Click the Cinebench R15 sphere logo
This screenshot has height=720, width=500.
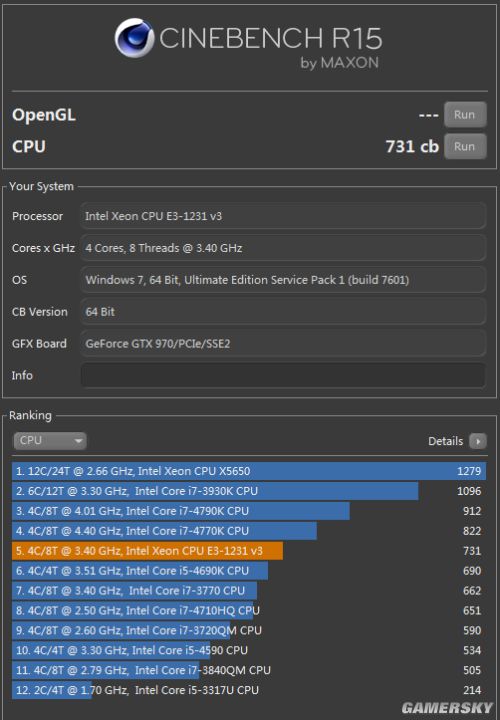(134, 38)
